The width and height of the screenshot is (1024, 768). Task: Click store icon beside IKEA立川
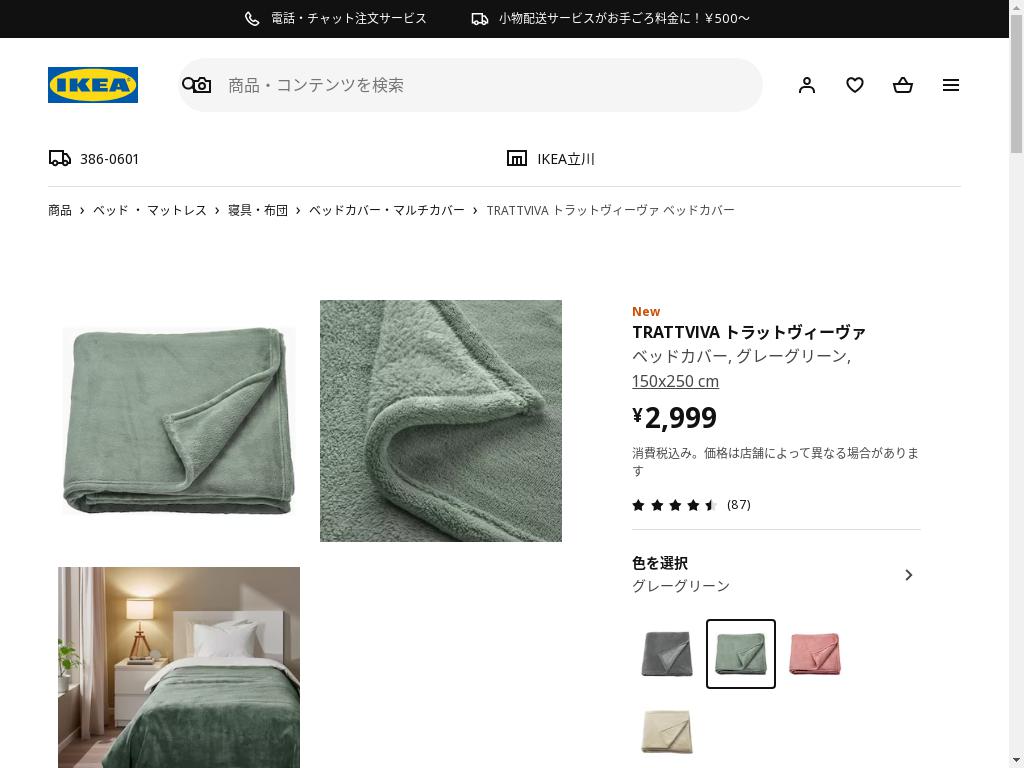pyautogui.click(x=517, y=159)
